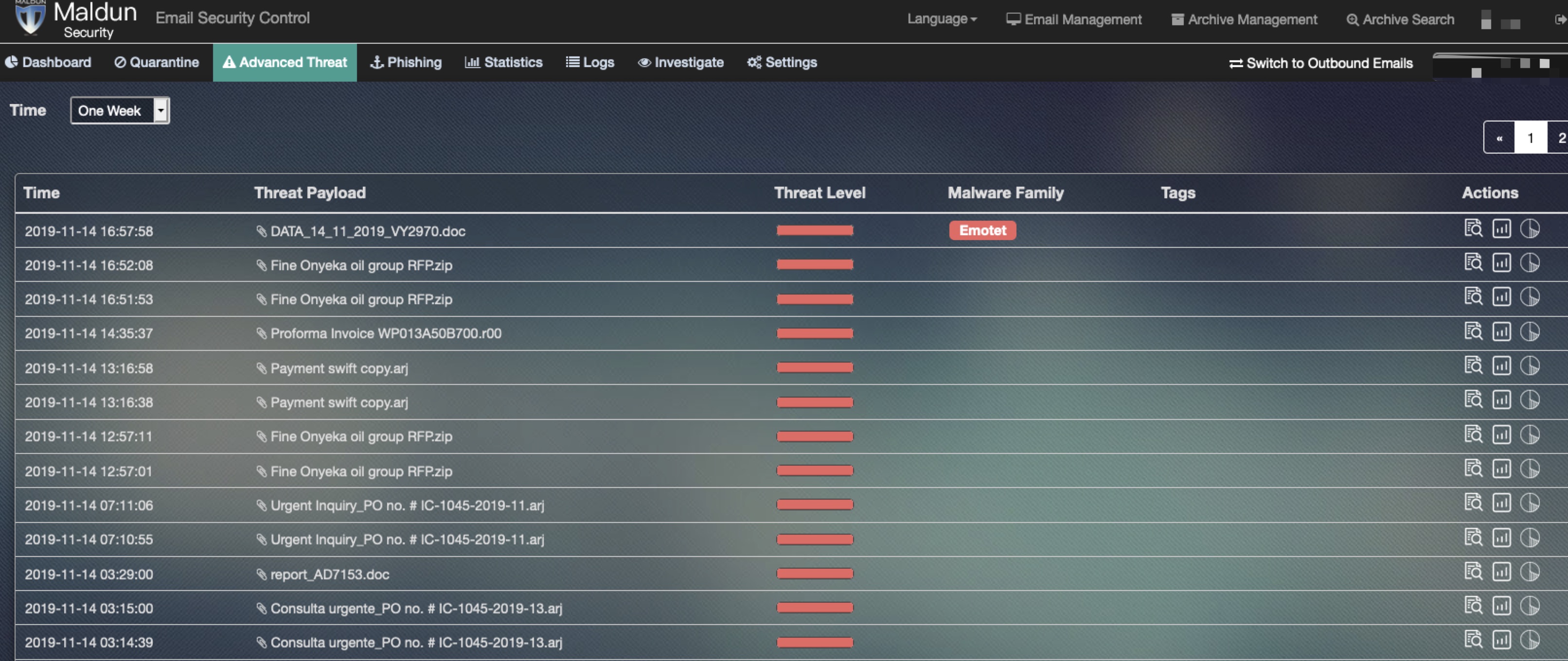Viewport: 1568px width, 661px height.
Task: Click bar chart icon for Urgent Inquiry 07:11:06 row
Action: pos(1501,504)
